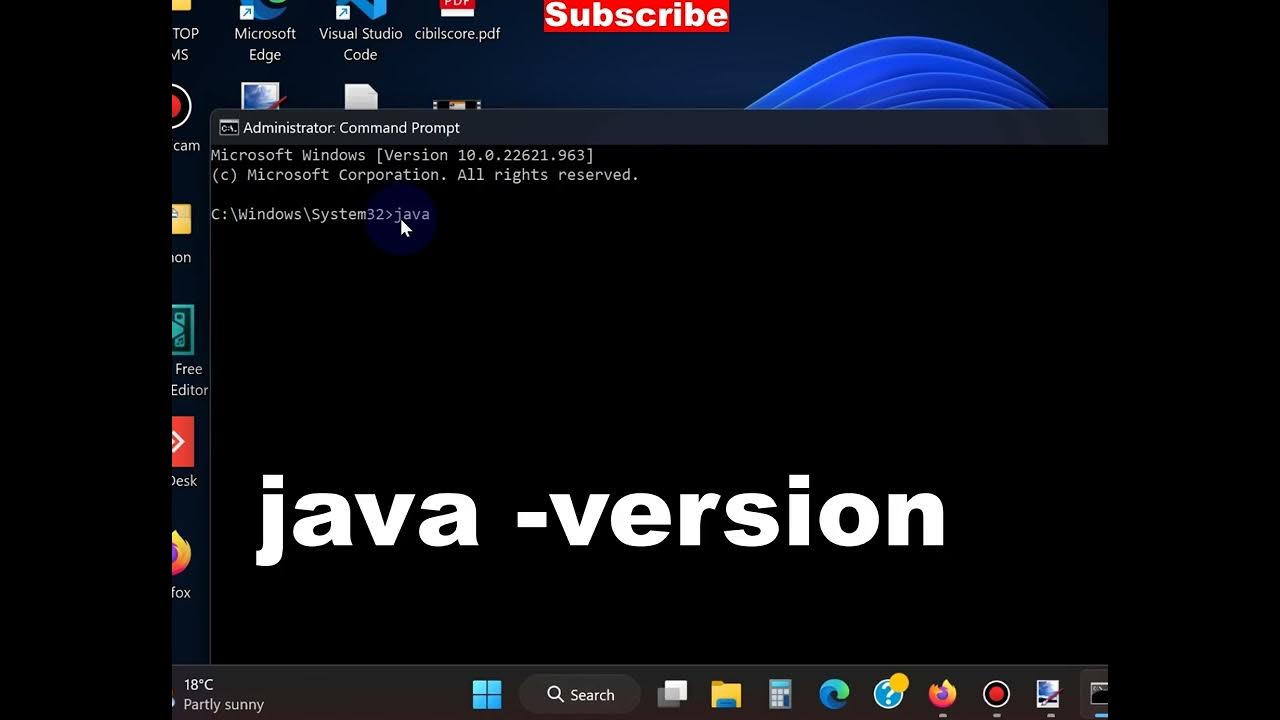Viewport: 1280px width, 720px height.
Task: Open the Get Help taskbar icon
Action: [889, 692]
